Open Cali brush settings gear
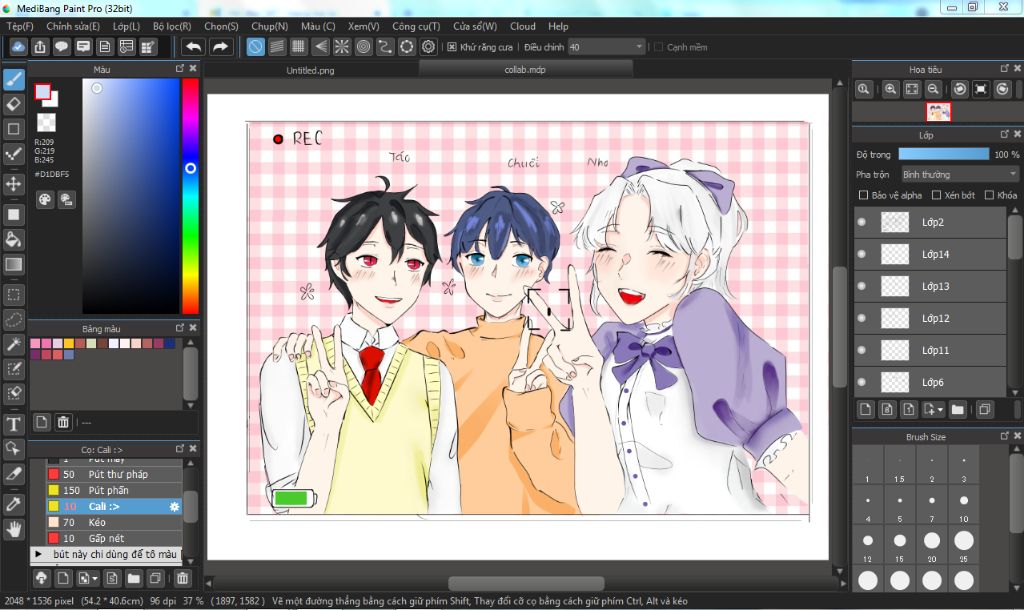The height and width of the screenshot is (610, 1024). pyautogui.click(x=174, y=506)
